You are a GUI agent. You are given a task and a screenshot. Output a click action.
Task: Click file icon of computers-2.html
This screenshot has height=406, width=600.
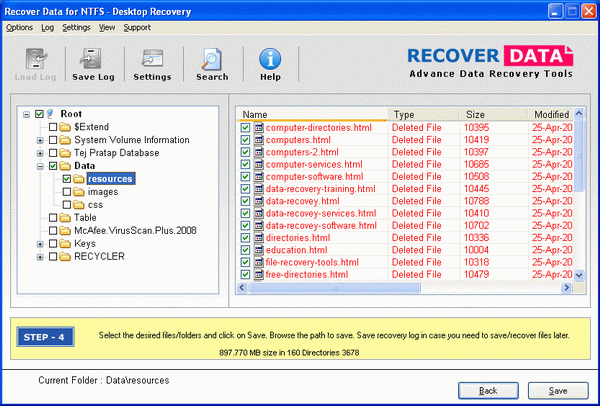259,152
